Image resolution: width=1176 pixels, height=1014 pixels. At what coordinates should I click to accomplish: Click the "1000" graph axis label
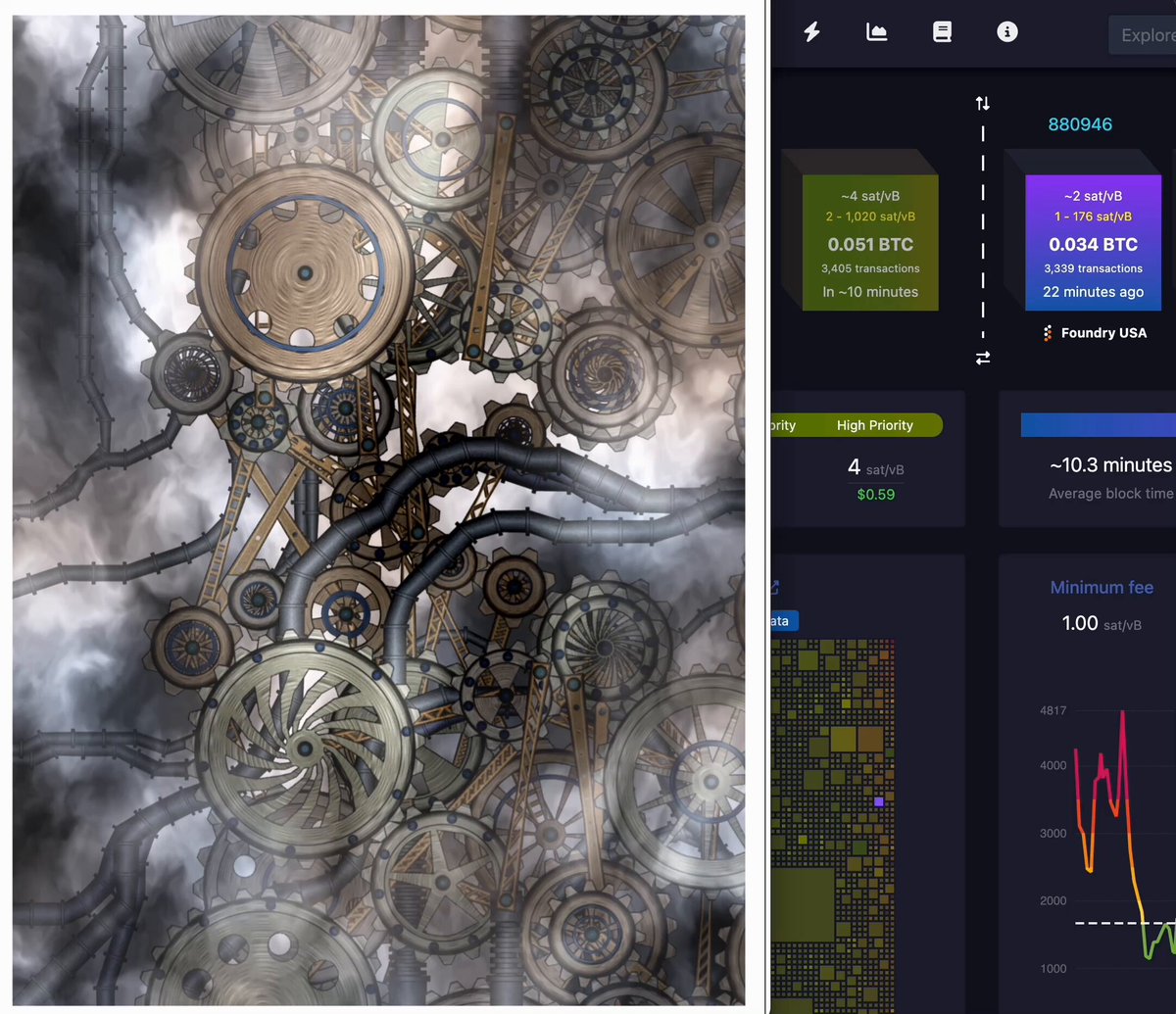1053,969
